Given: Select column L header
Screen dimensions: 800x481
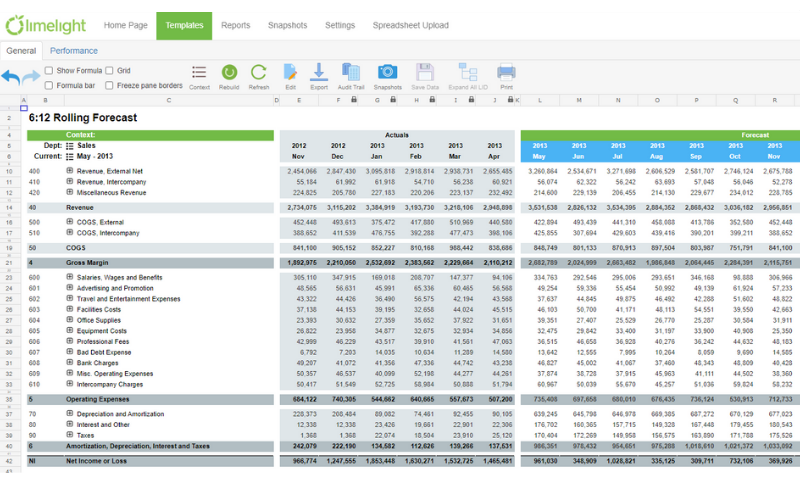Looking at the screenshot, I should (540, 100).
